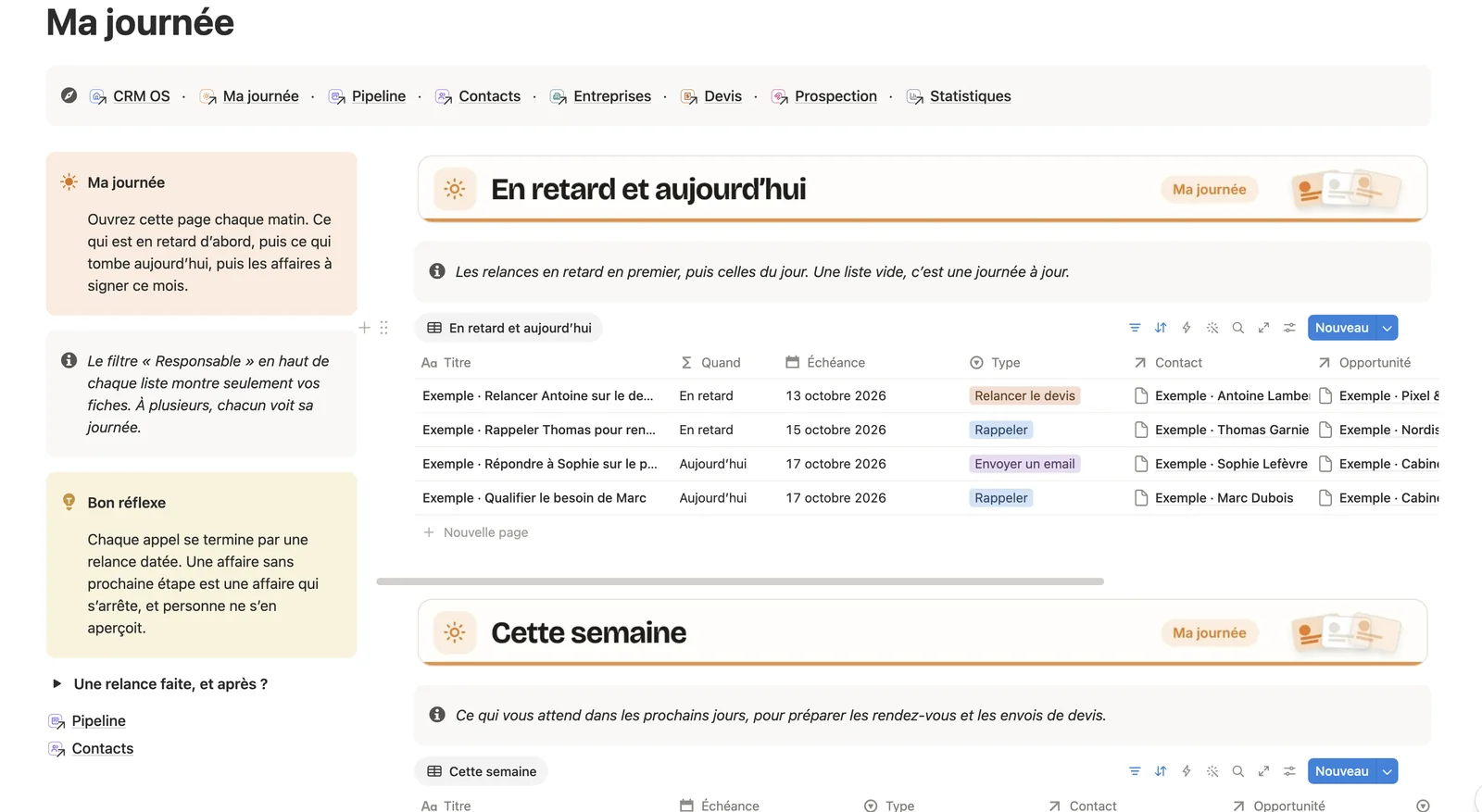
Task: Click the 'Relancer le devis' type tag
Action: pyautogui.click(x=1024, y=395)
